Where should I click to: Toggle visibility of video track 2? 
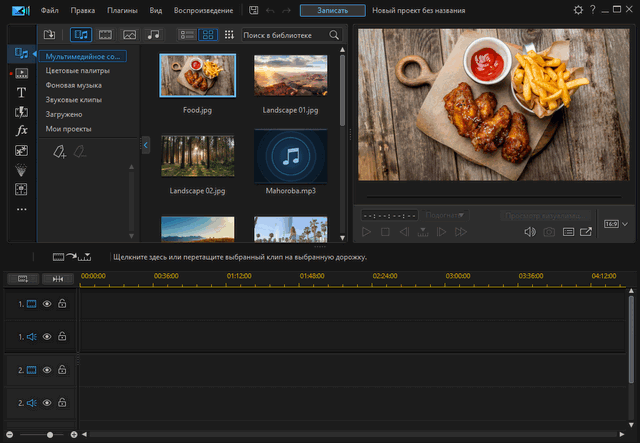tap(46, 370)
